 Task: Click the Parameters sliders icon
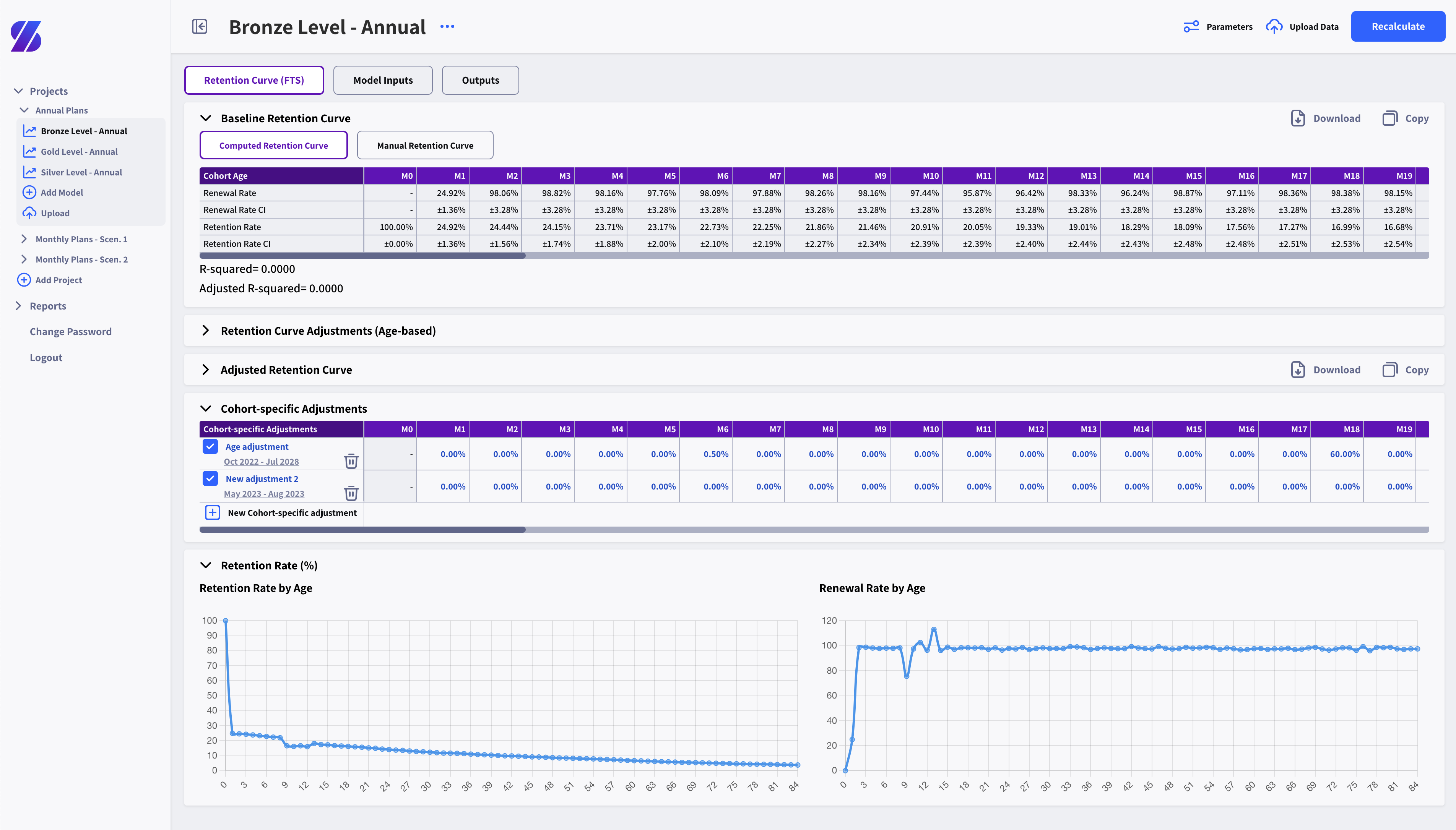1191,27
